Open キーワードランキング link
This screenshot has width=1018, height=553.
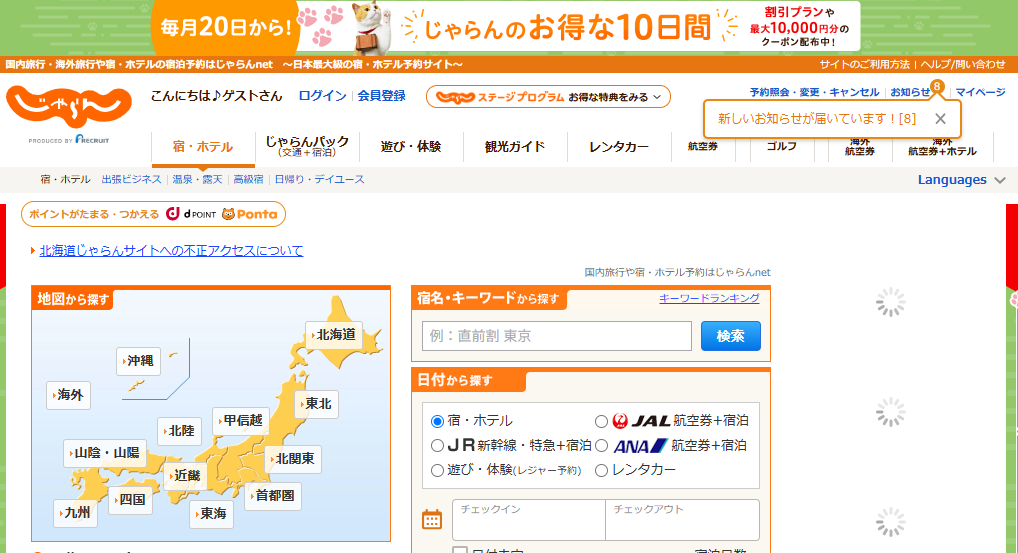pyautogui.click(x=709, y=298)
